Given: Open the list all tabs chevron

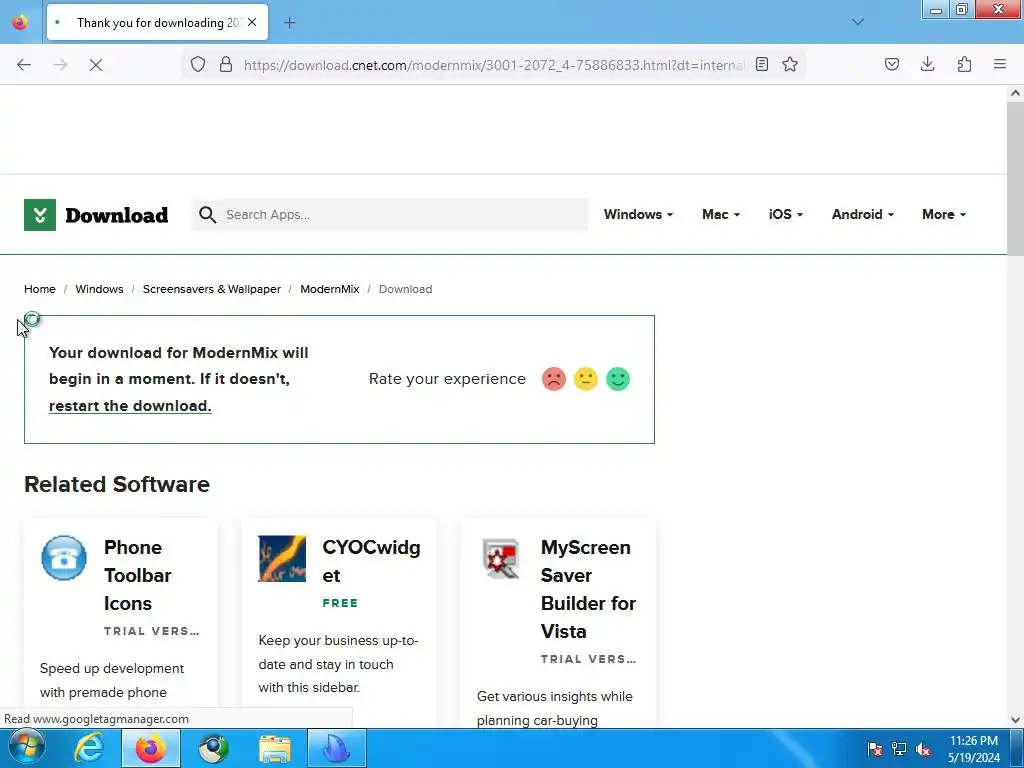Looking at the screenshot, I should [858, 22].
